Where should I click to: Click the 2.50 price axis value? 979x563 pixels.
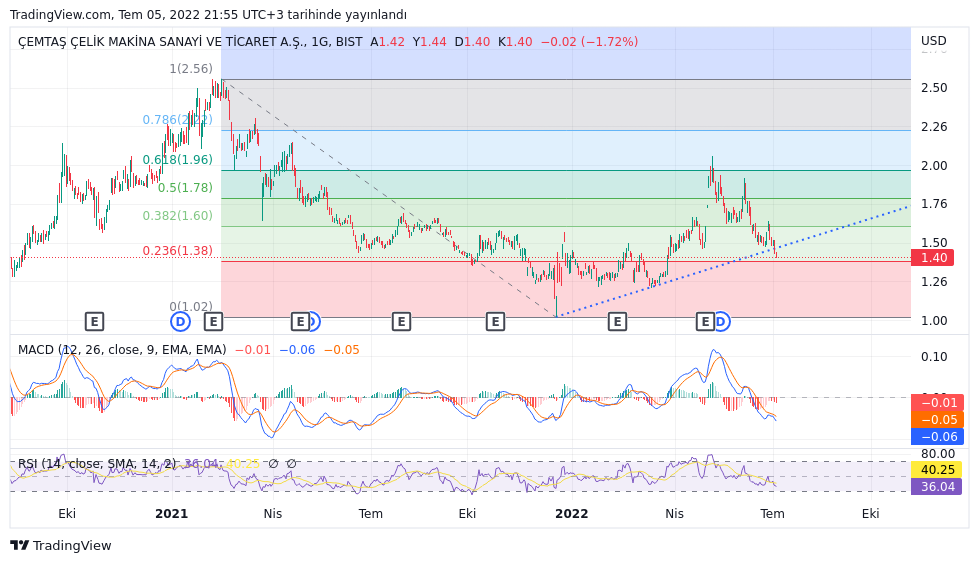tap(934, 88)
